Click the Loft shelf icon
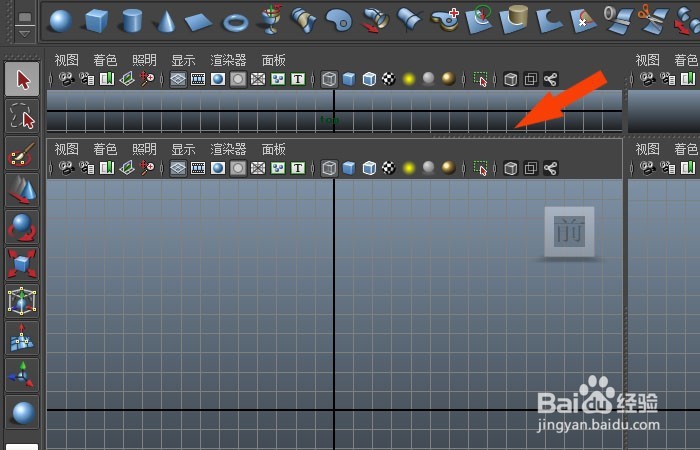 (x=304, y=20)
